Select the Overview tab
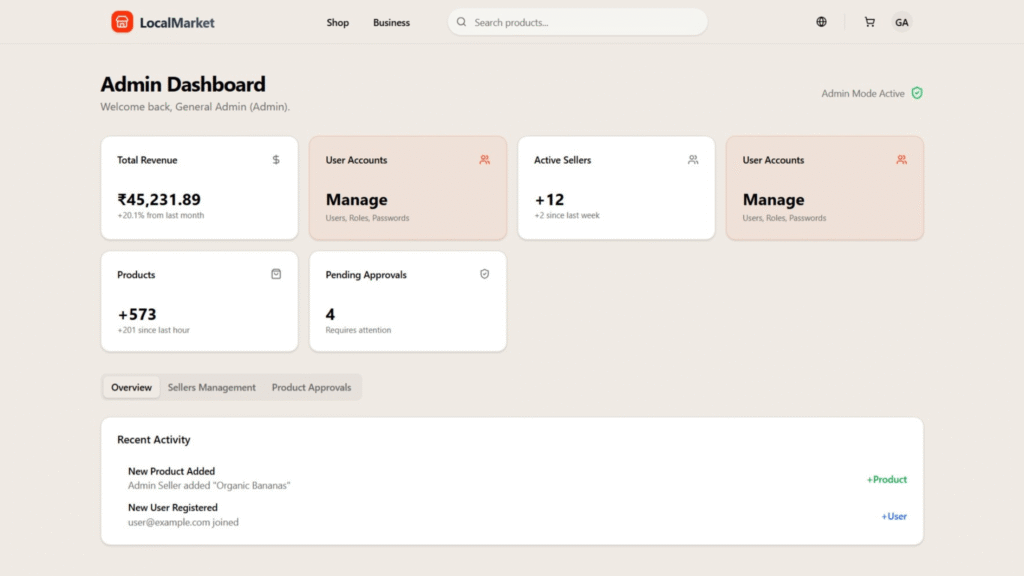Viewport: 1024px width, 576px height. tap(131, 387)
